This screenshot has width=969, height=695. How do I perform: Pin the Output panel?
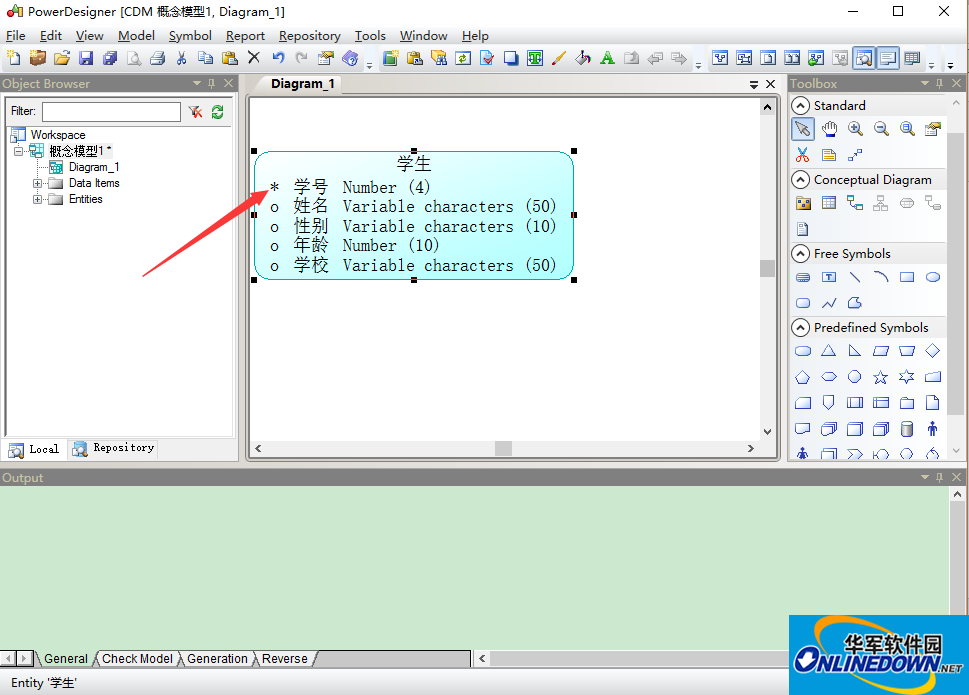pyautogui.click(x=939, y=477)
